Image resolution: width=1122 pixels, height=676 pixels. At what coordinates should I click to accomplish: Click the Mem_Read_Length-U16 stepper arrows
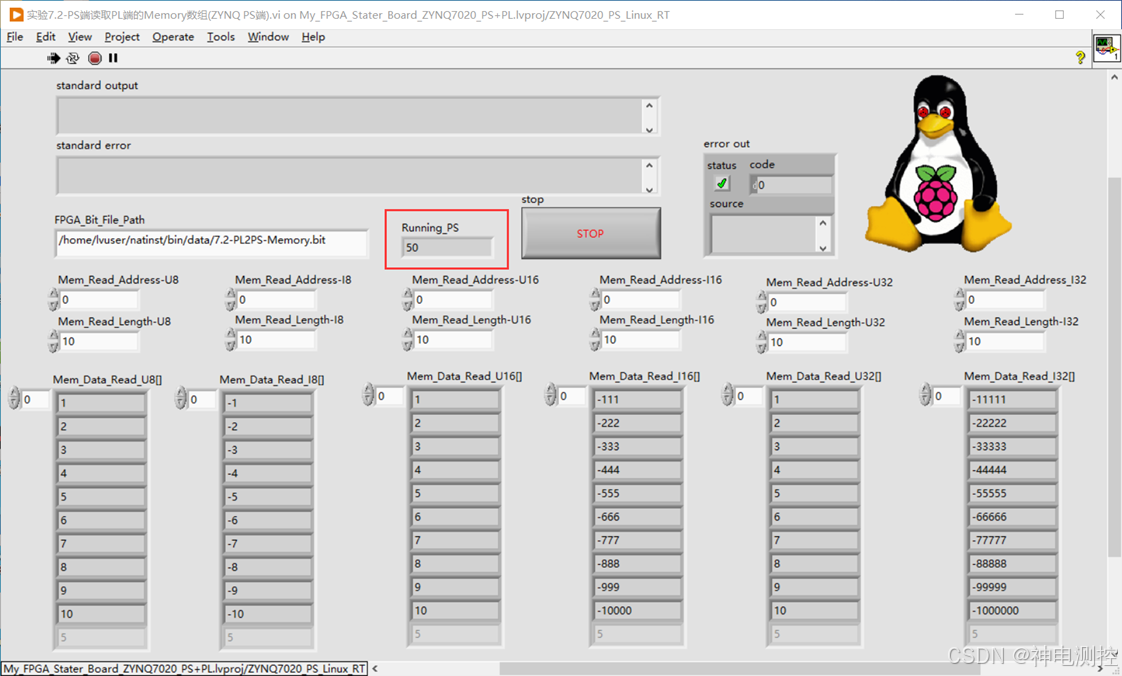point(408,339)
